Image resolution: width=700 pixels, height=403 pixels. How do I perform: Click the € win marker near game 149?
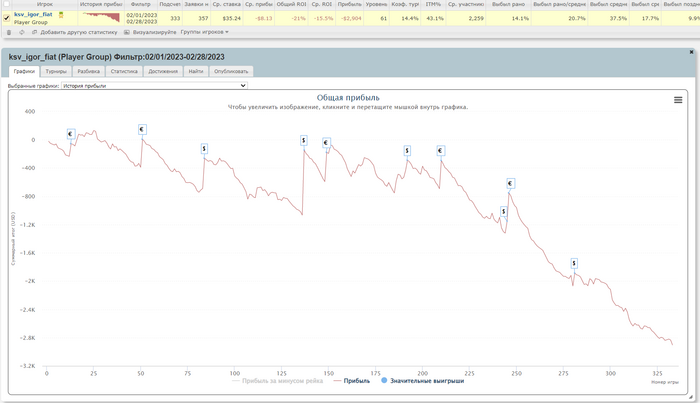point(326,143)
